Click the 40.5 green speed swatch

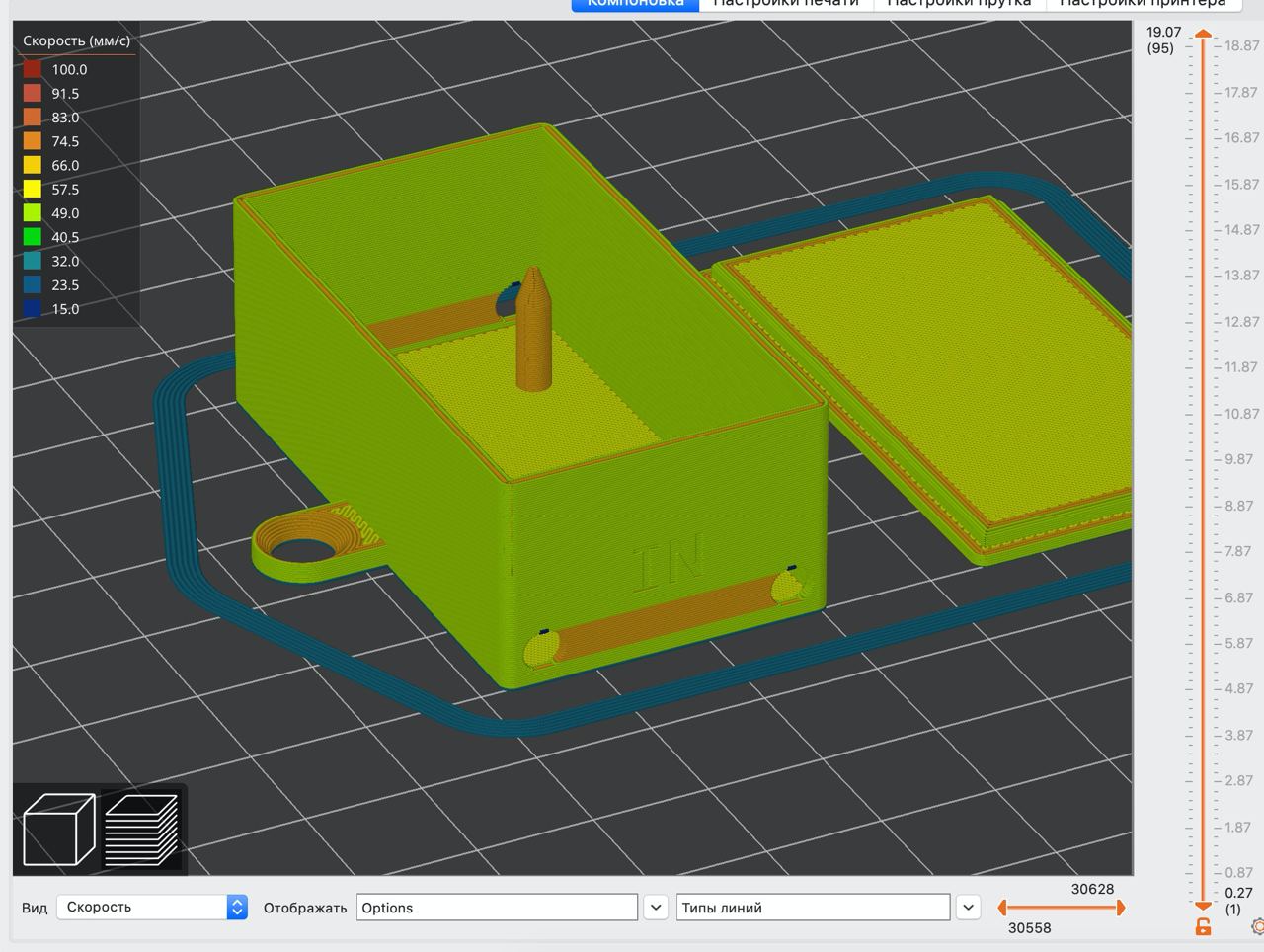click(33, 237)
